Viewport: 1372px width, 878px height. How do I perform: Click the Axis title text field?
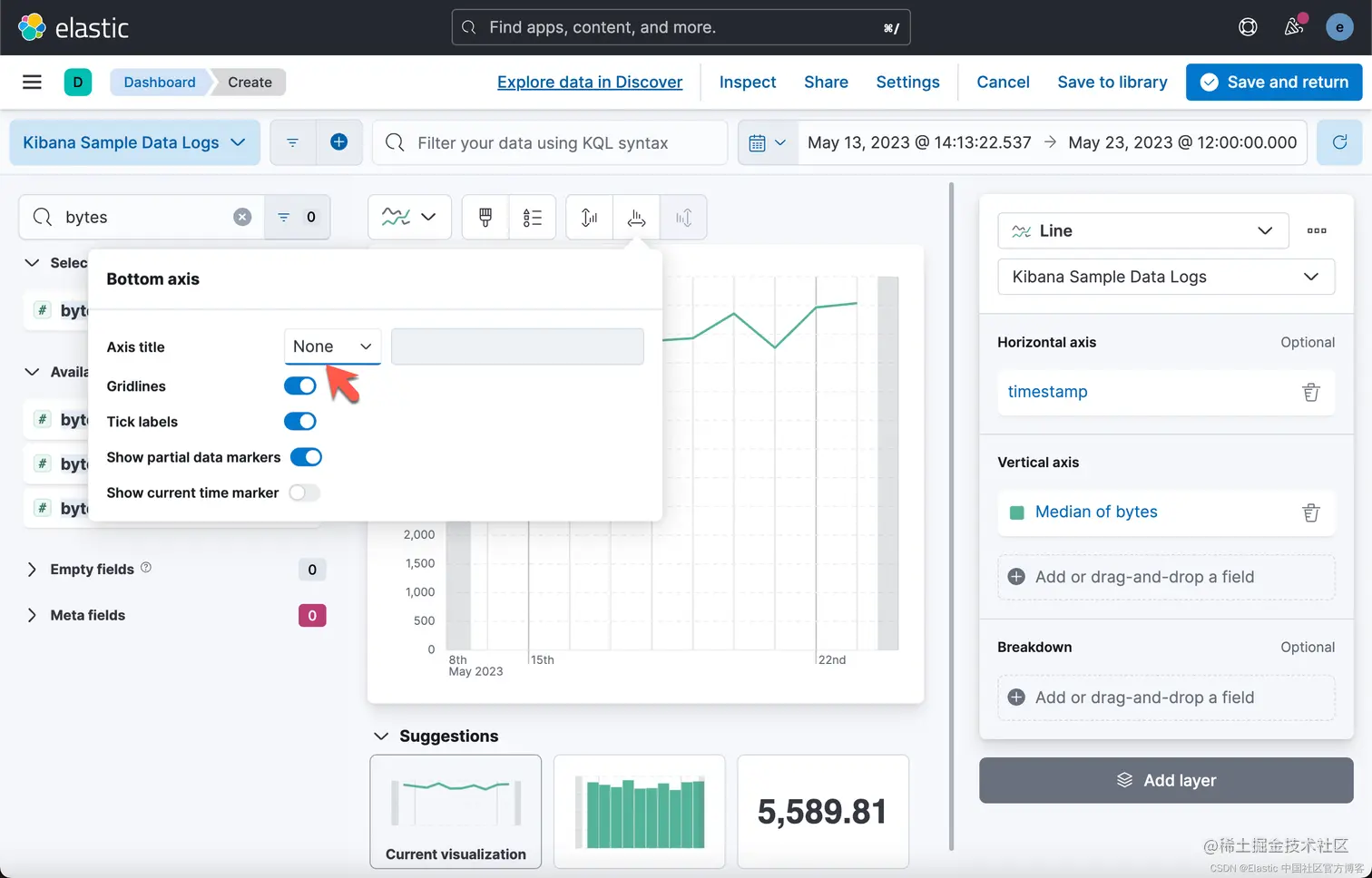click(x=517, y=346)
